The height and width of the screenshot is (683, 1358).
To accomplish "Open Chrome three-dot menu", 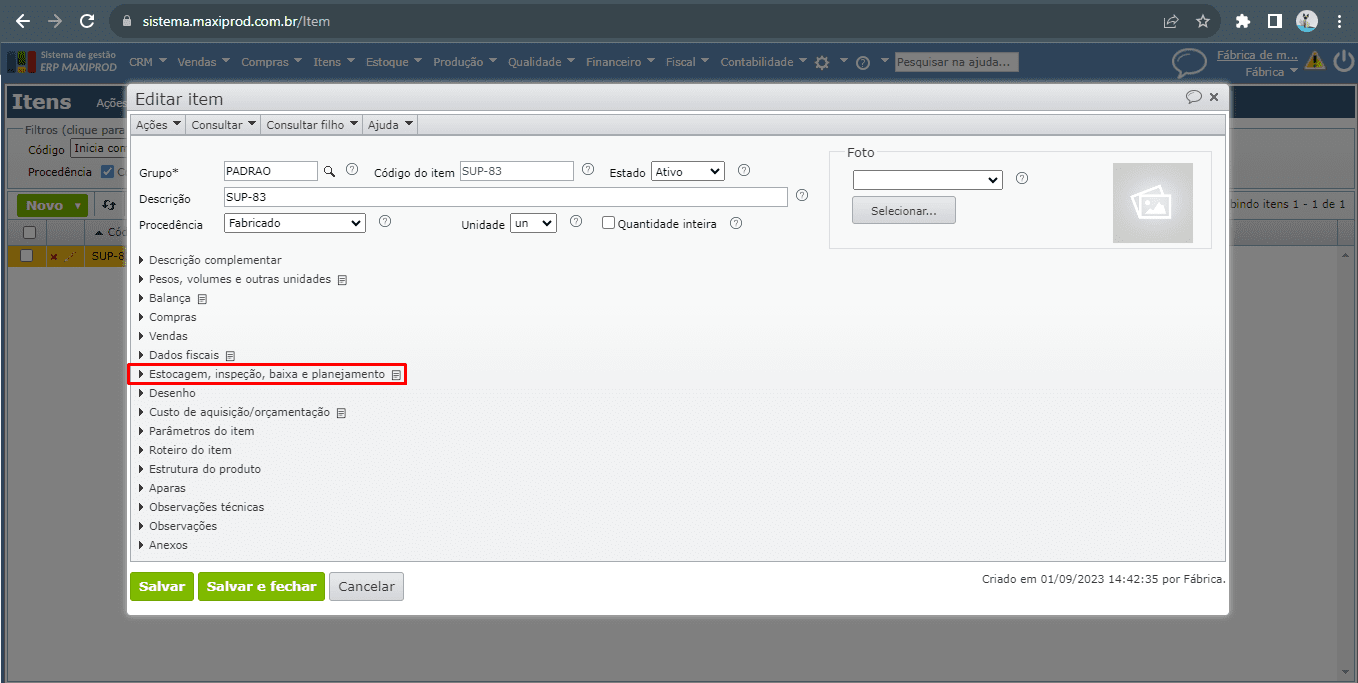I will [x=1339, y=21].
